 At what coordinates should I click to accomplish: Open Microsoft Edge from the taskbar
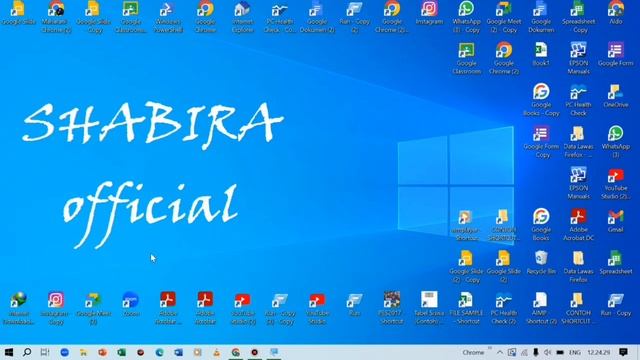point(159,352)
